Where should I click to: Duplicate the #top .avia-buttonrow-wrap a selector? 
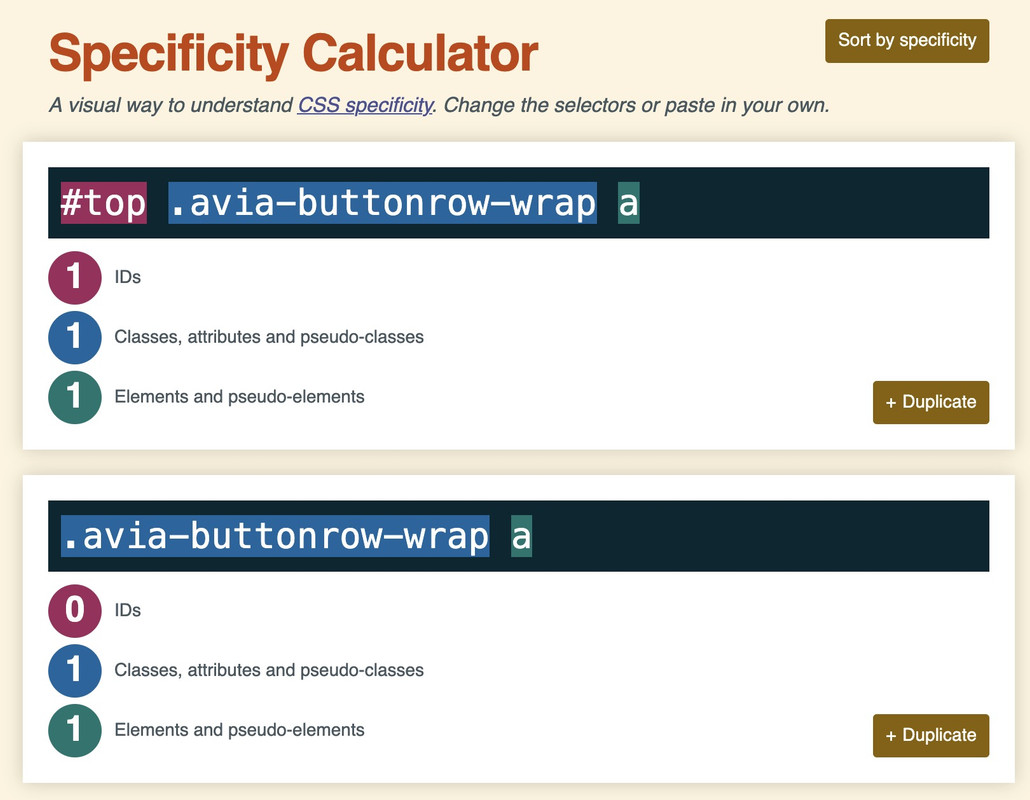point(931,402)
